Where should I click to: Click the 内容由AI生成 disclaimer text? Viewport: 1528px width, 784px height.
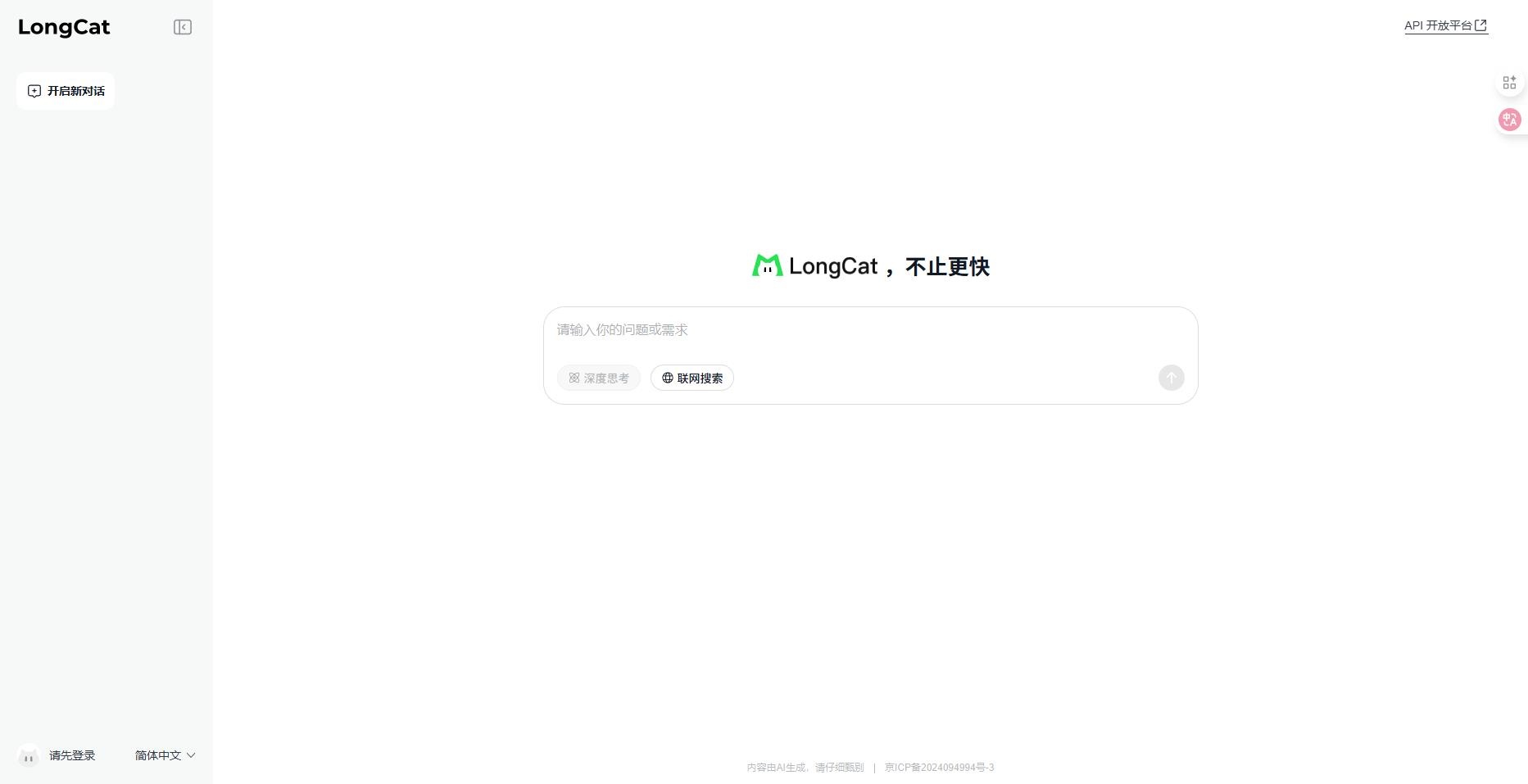pos(805,768)
